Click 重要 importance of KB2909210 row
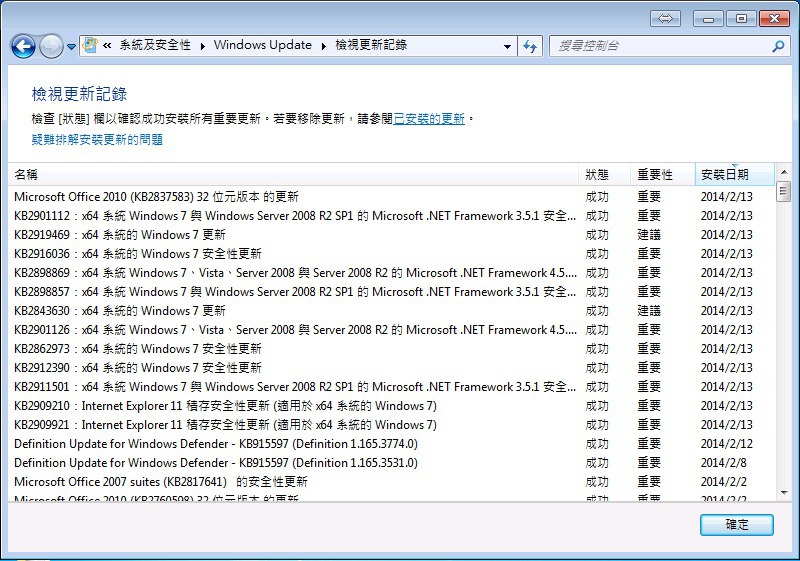Screen dimensions: 800x561 click(649, 406)
